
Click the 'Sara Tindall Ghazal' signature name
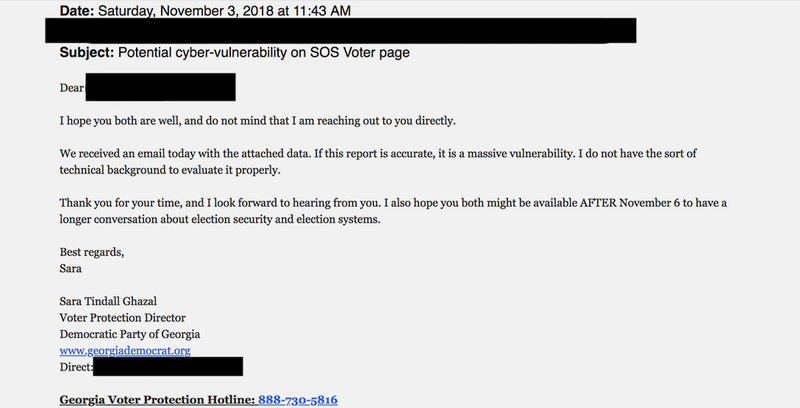(108, 301)
